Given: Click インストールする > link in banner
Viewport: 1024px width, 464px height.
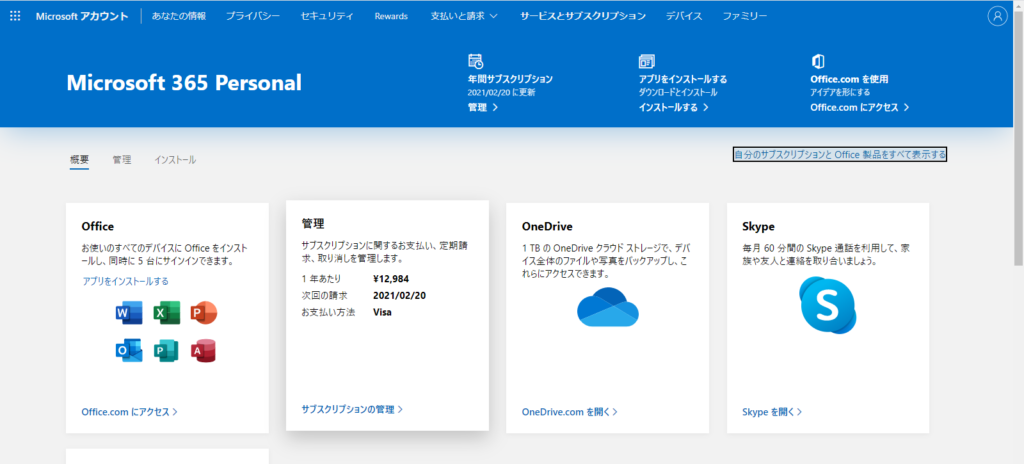Looking at the screenshot, I should click(x=674, y=107).
